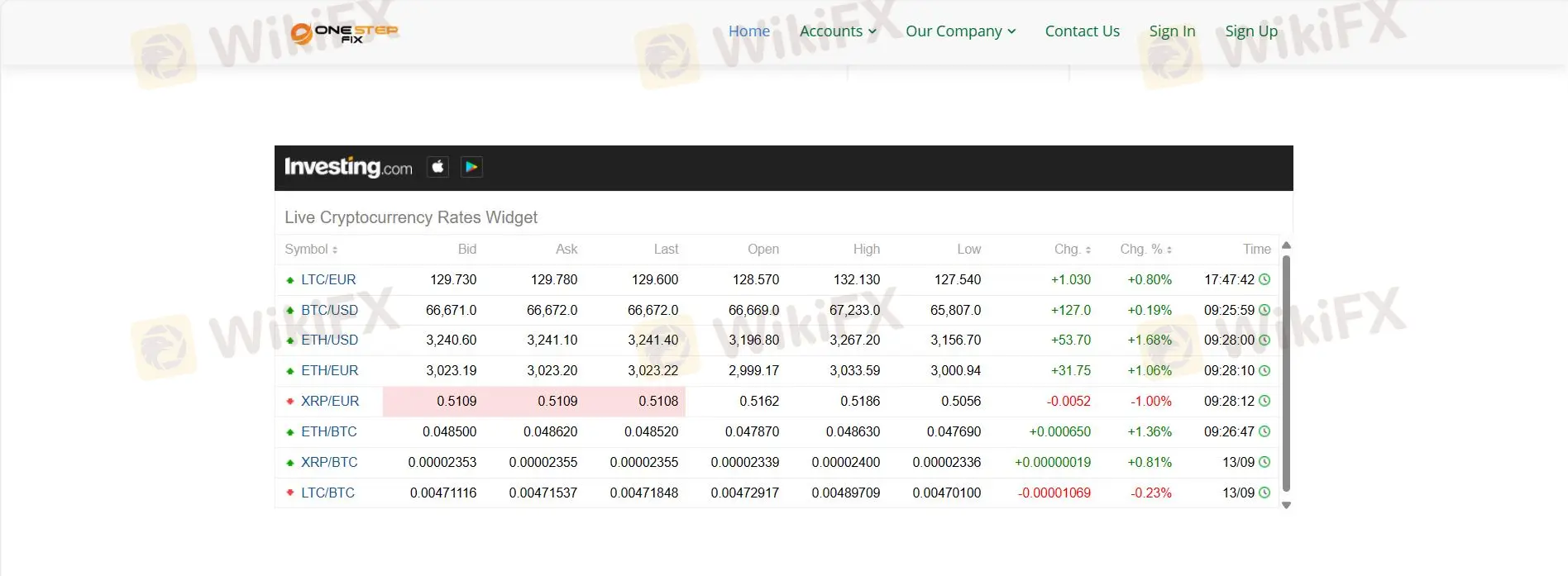Click clock icon in LTC/EUR row
1568x576 pixels.
coord(1264,280)
